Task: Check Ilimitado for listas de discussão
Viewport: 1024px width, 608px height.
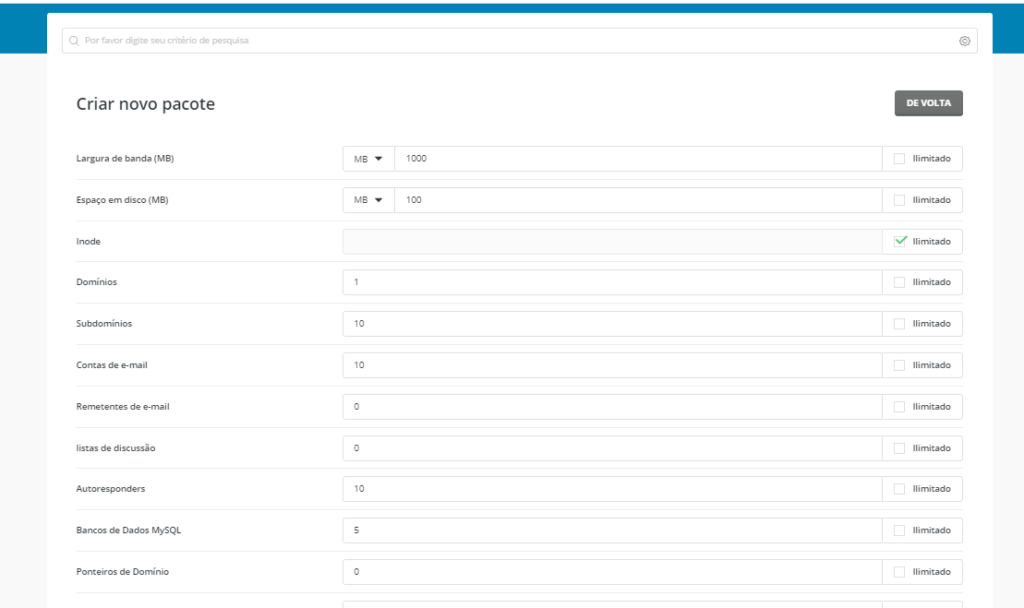Action: coord(900,448)
